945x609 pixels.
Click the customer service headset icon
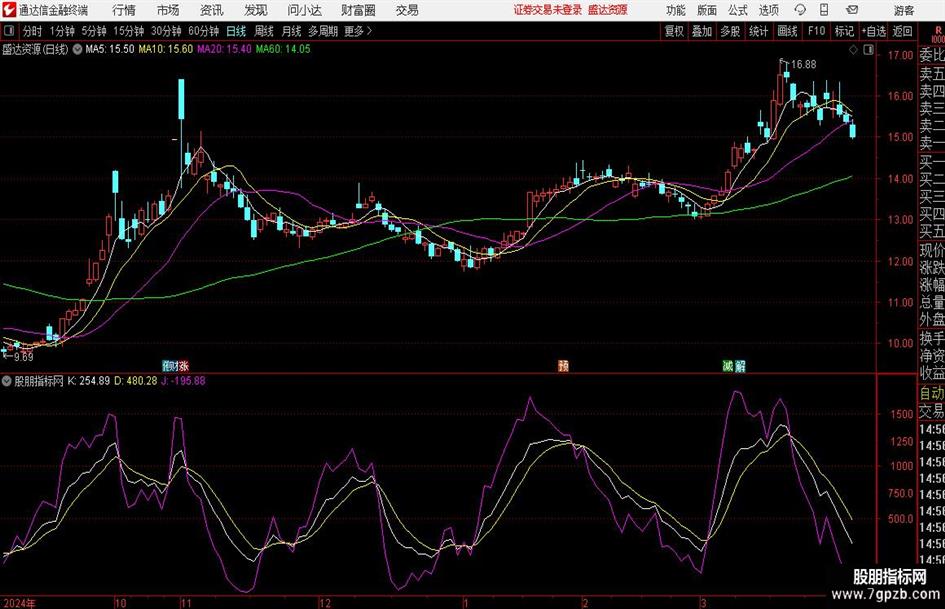pos(800,10)
